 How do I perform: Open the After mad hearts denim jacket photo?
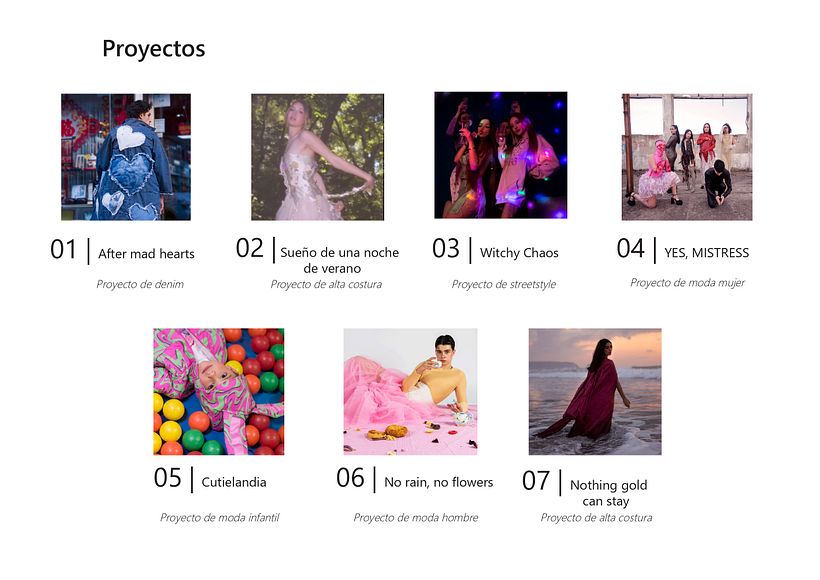(x=126, y=157)
